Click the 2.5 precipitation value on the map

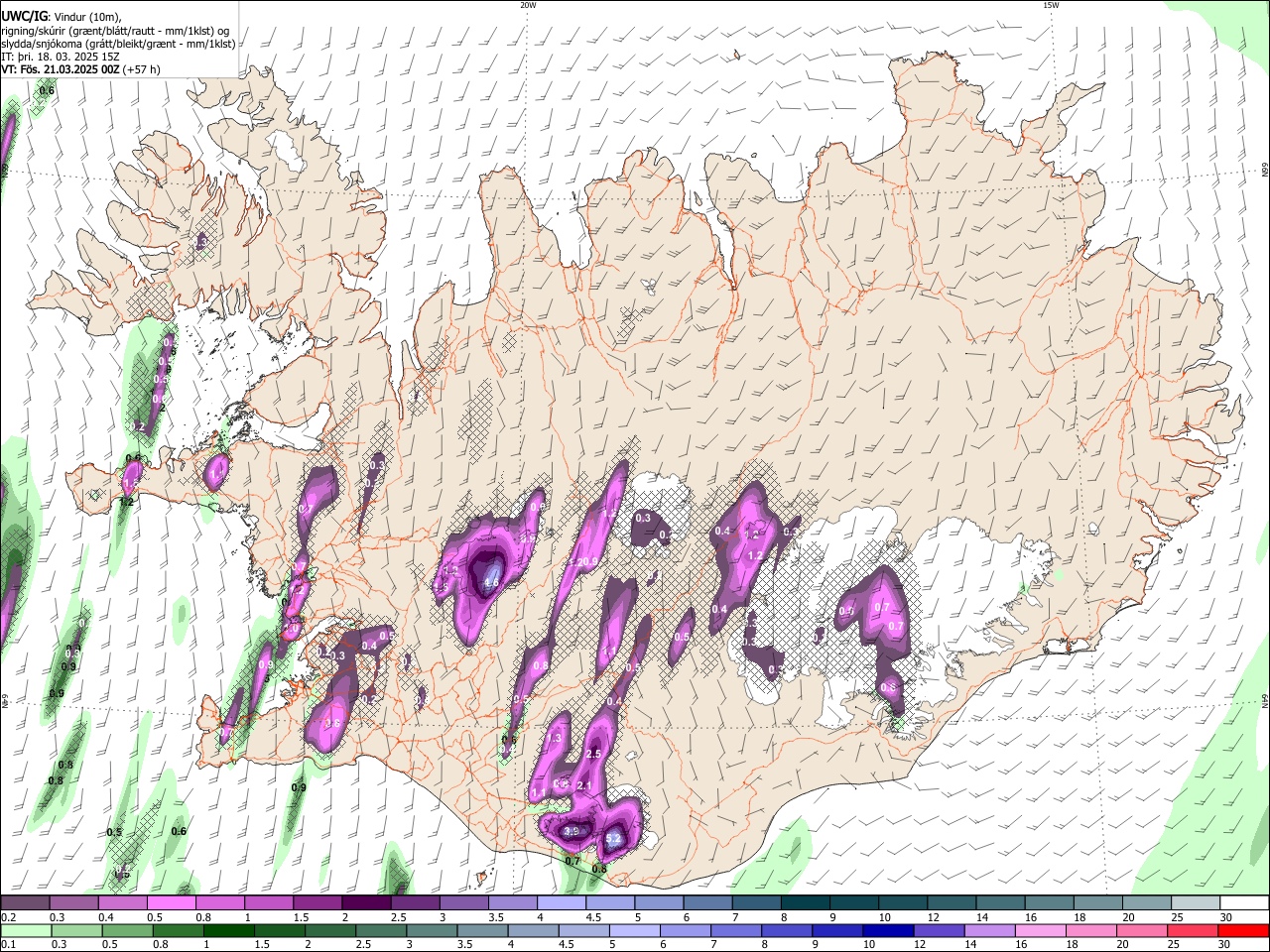click(594, 755)
